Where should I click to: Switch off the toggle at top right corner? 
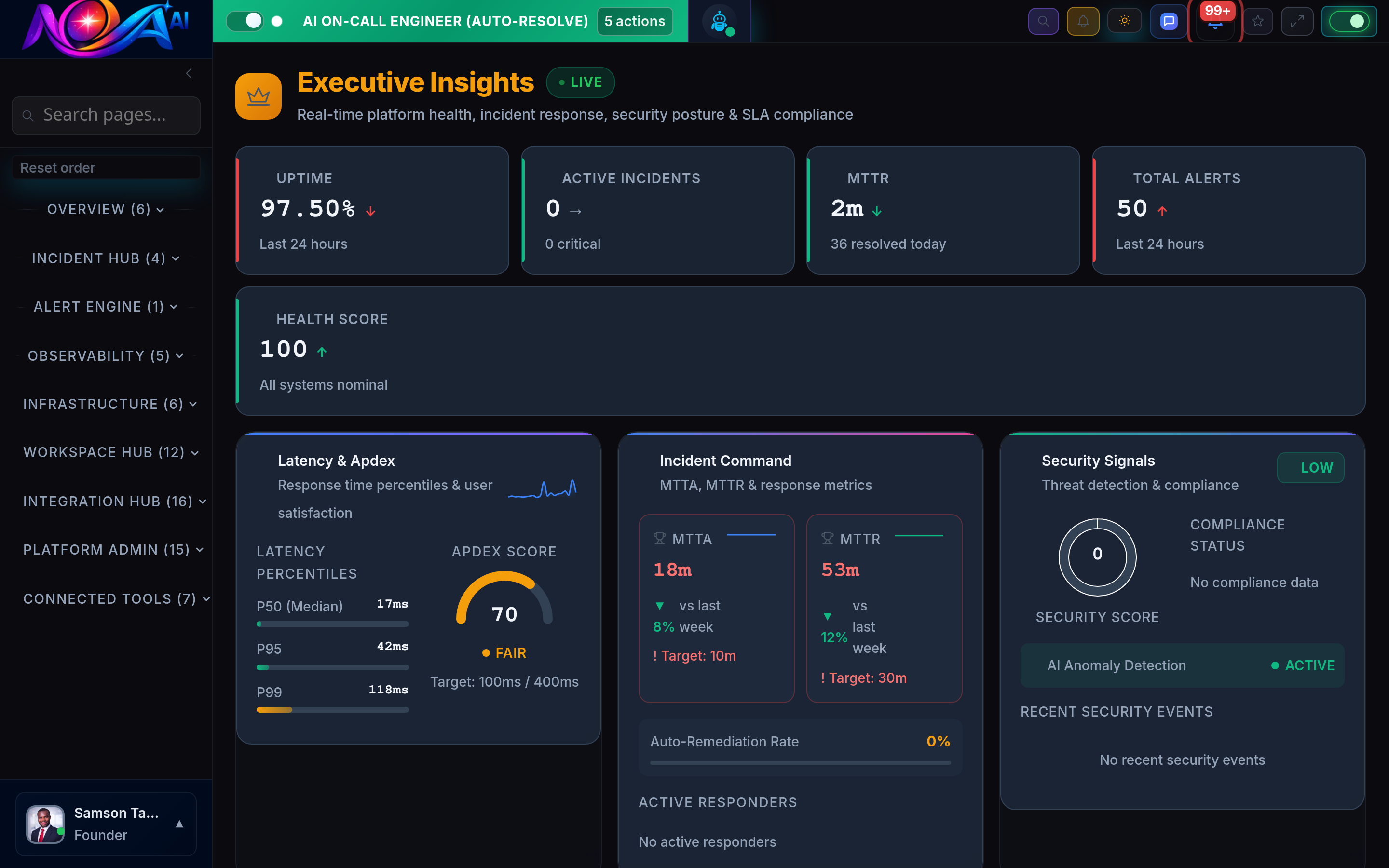coord(1349,21)
